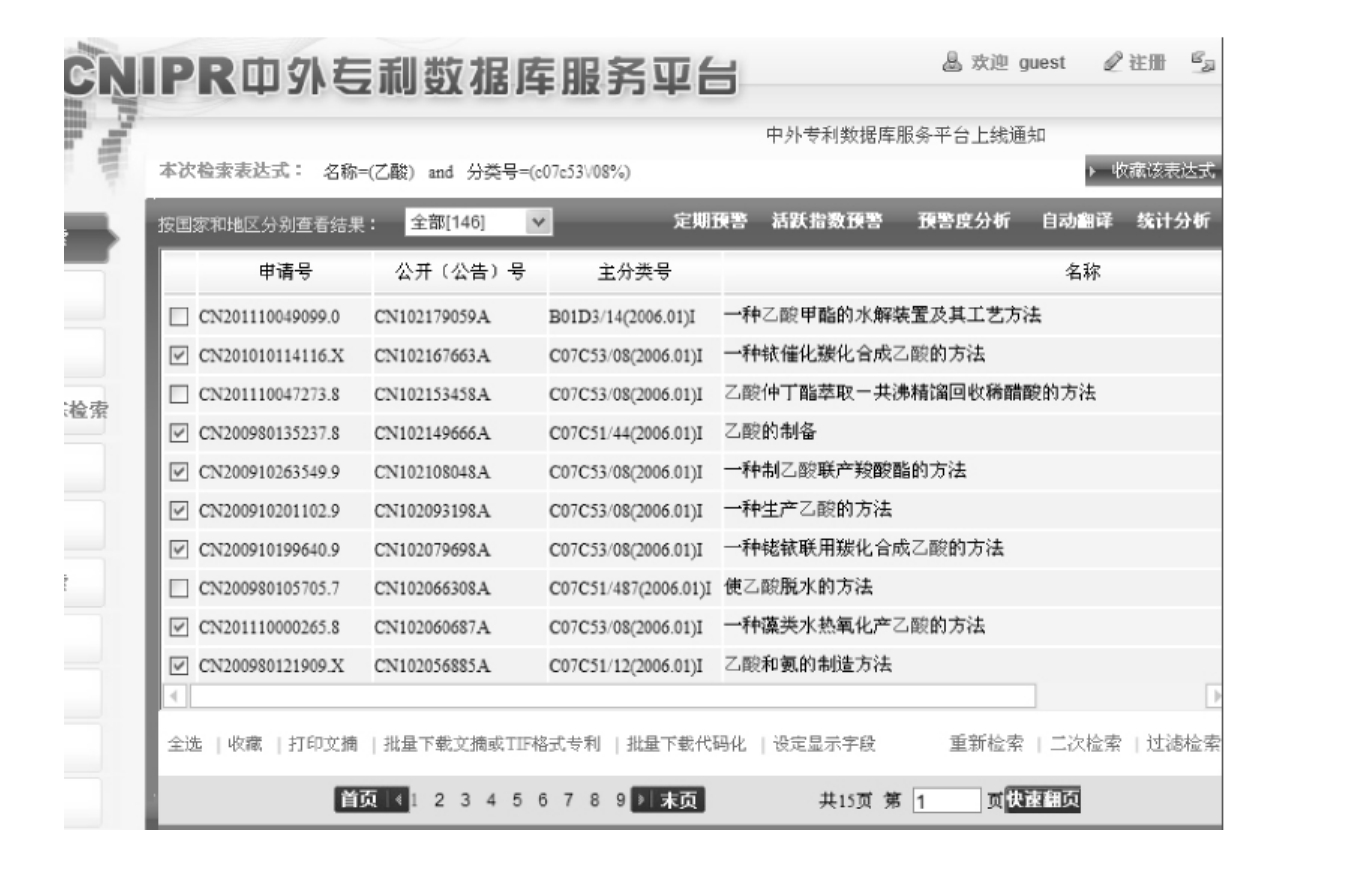Open 统计分析
The height and width of the screenshot is (869, 1347).
tap(1173, 221)
